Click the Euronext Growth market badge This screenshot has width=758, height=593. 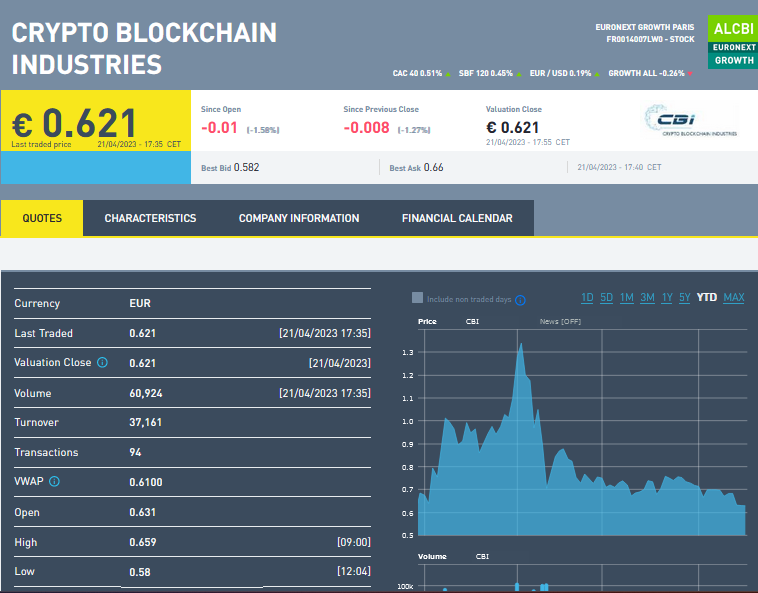[x=733, y=54]
